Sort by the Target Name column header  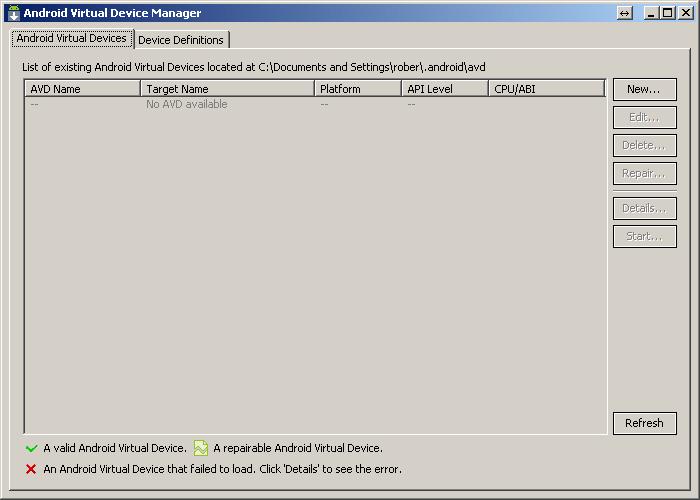click(x=227, y=89)
